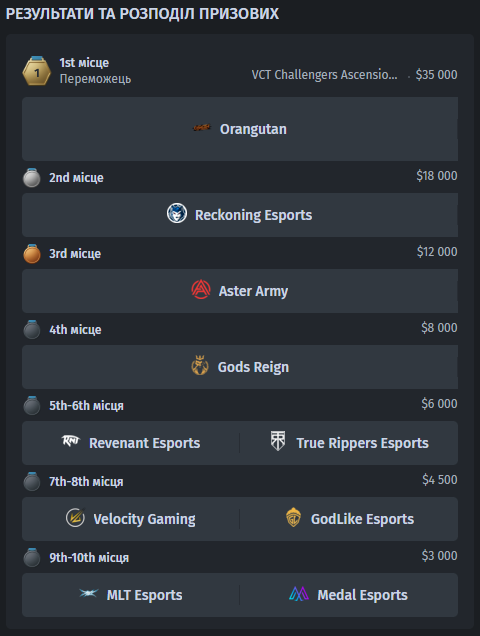
Task: Click the True Rippers Esports shield logo
Action: point(278,441)
